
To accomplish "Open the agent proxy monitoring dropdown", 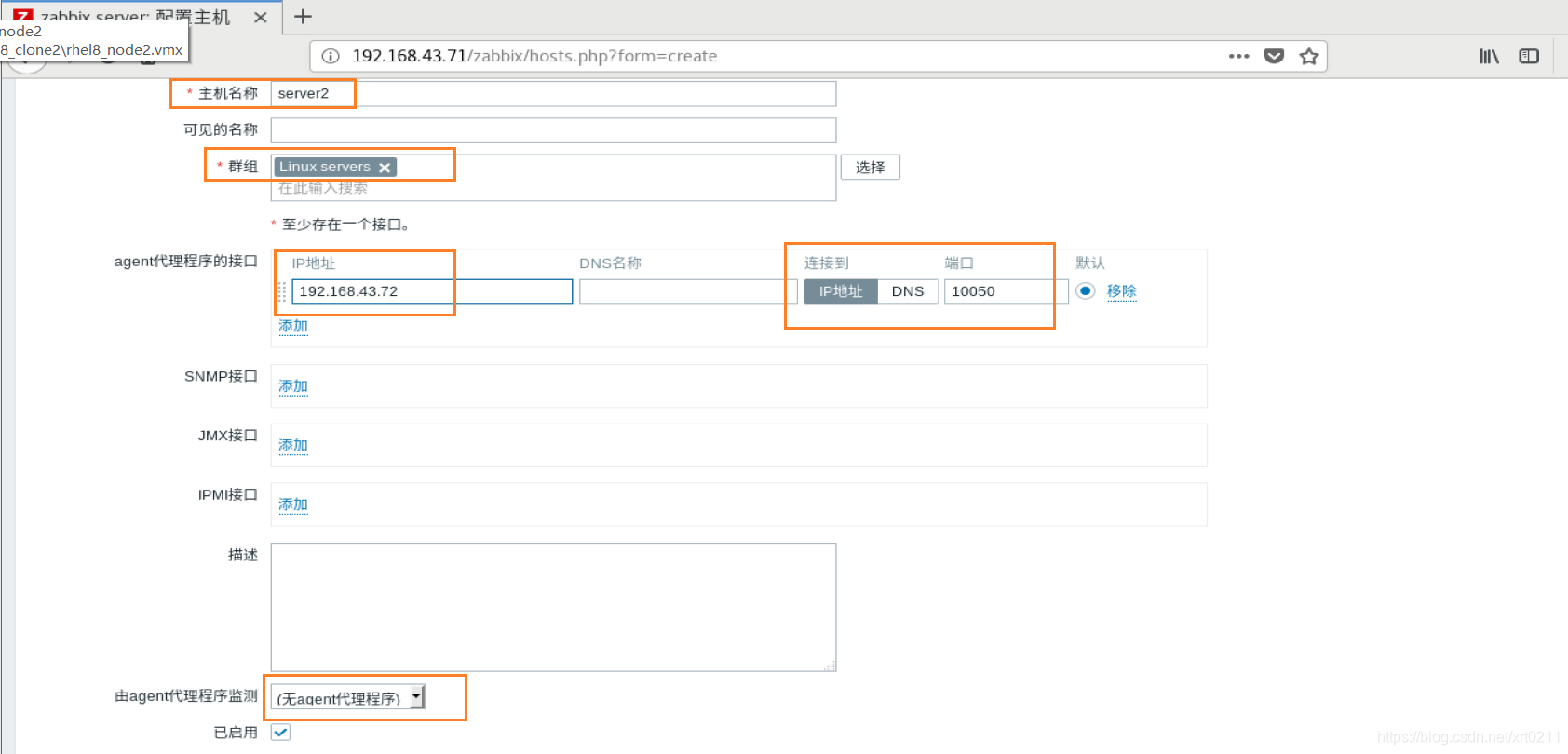I will (x=348, y=697).
